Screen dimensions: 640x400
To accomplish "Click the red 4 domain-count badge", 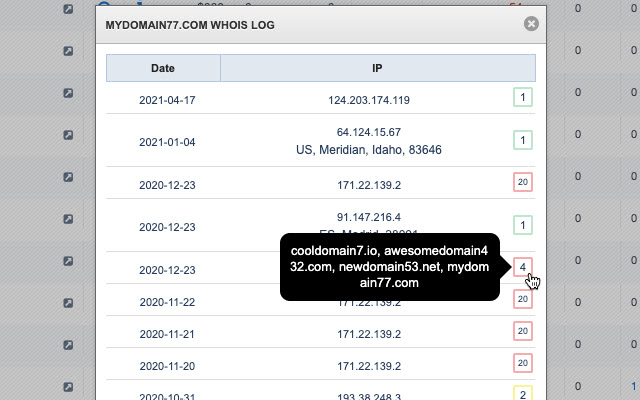I will tap(523, 267).
